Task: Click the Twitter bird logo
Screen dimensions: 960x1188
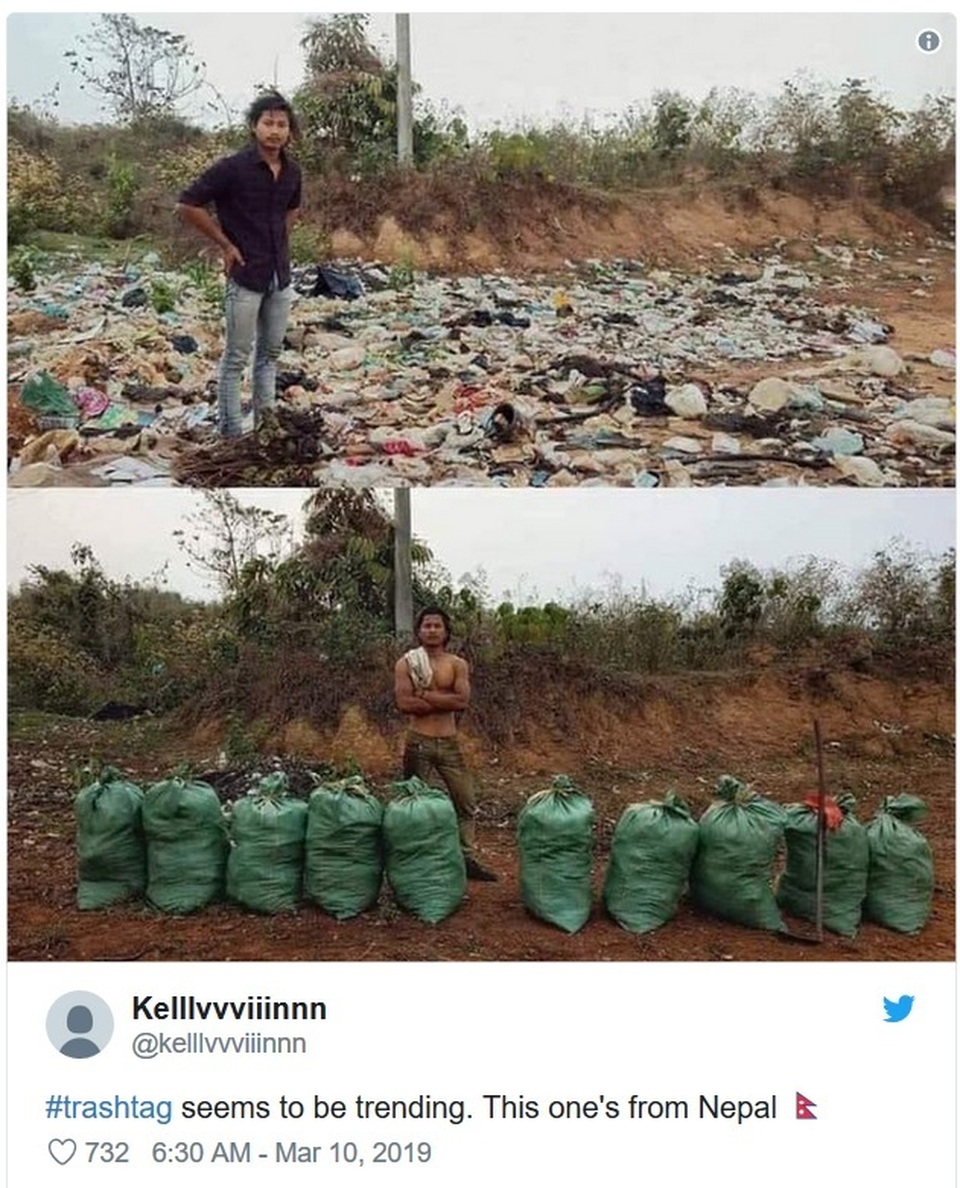Action: pos(898,1009)
